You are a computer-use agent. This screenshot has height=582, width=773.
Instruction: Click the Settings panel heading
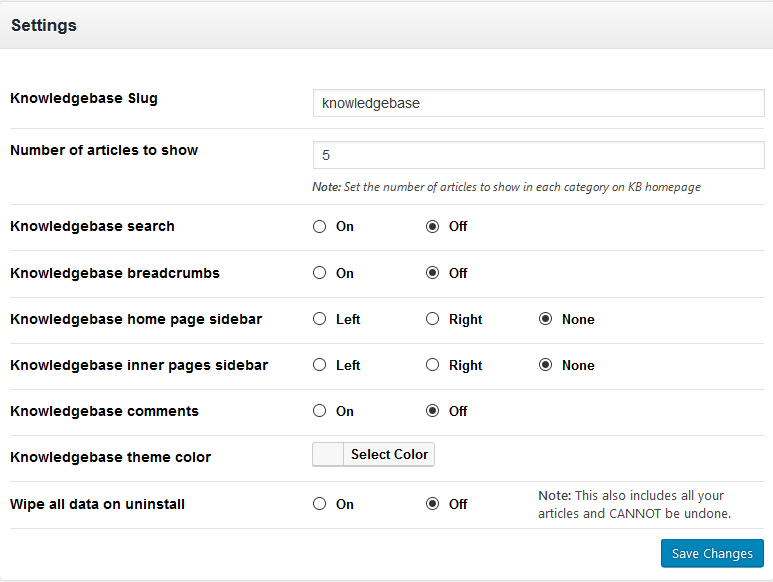click(44, 25)
